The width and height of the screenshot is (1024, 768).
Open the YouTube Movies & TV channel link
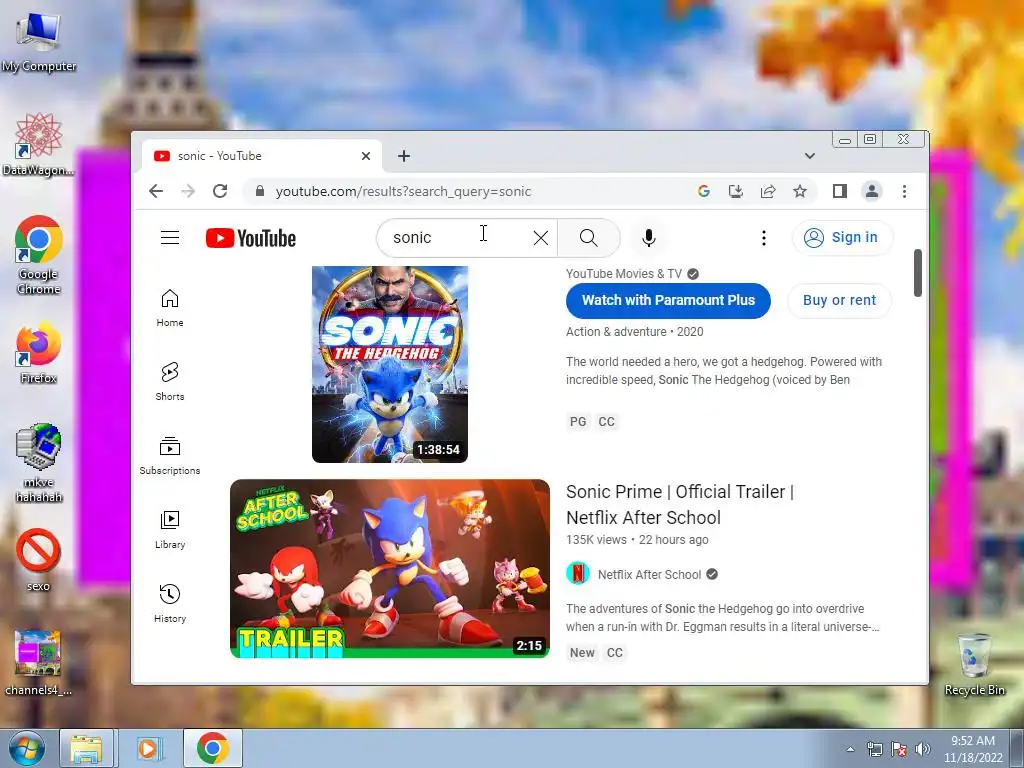tap(624, 274)
